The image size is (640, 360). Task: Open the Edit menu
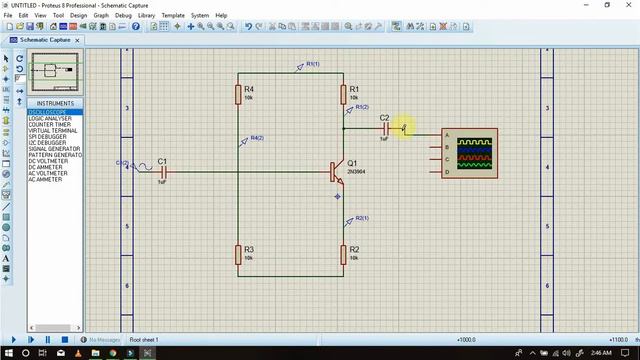coord(23,16)
